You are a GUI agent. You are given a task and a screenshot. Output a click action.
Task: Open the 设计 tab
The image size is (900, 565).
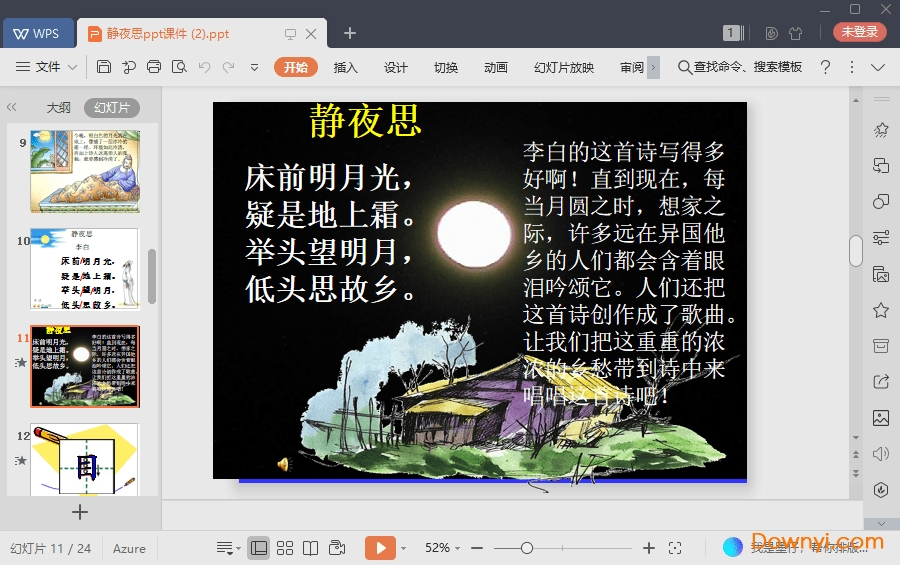tap(395, 67)
